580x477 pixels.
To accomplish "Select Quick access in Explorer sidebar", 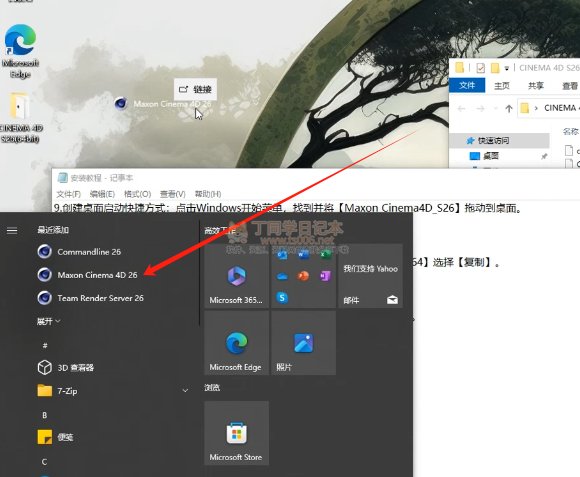I will [499, 141].
